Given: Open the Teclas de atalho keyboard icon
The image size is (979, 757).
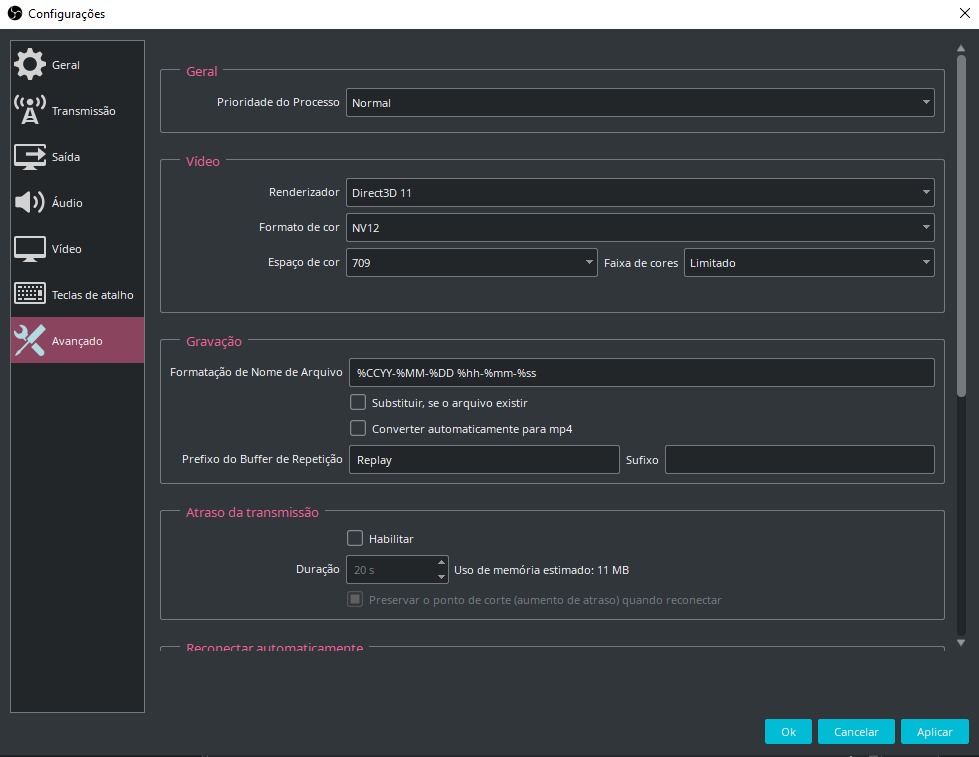Looking at the screenshot, I should pyautogui.click(x=30, y=295).
